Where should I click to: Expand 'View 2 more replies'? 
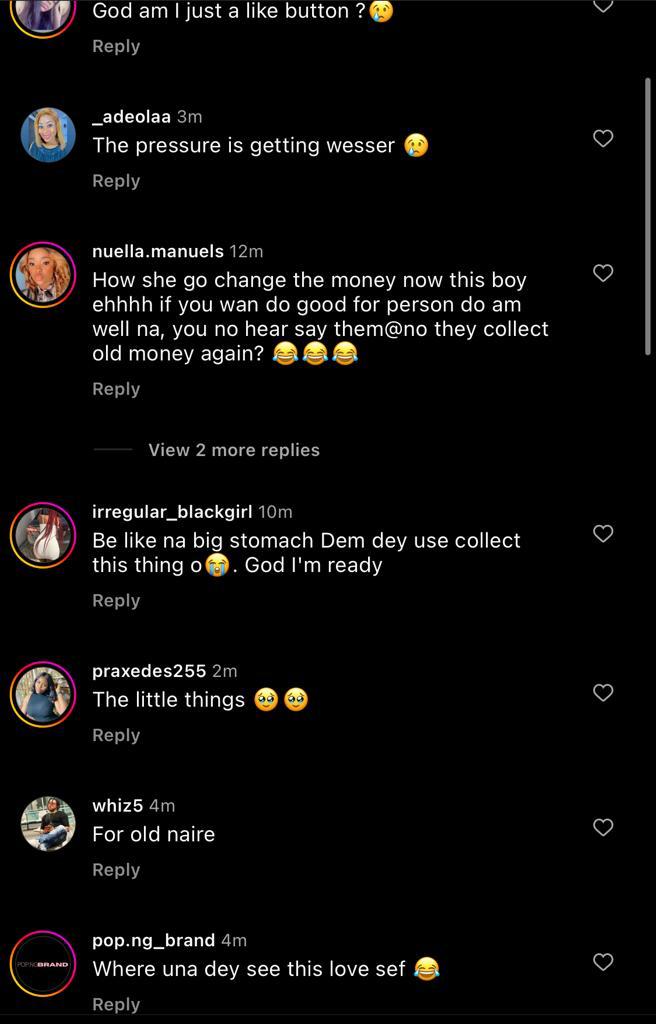coord(233,450)
